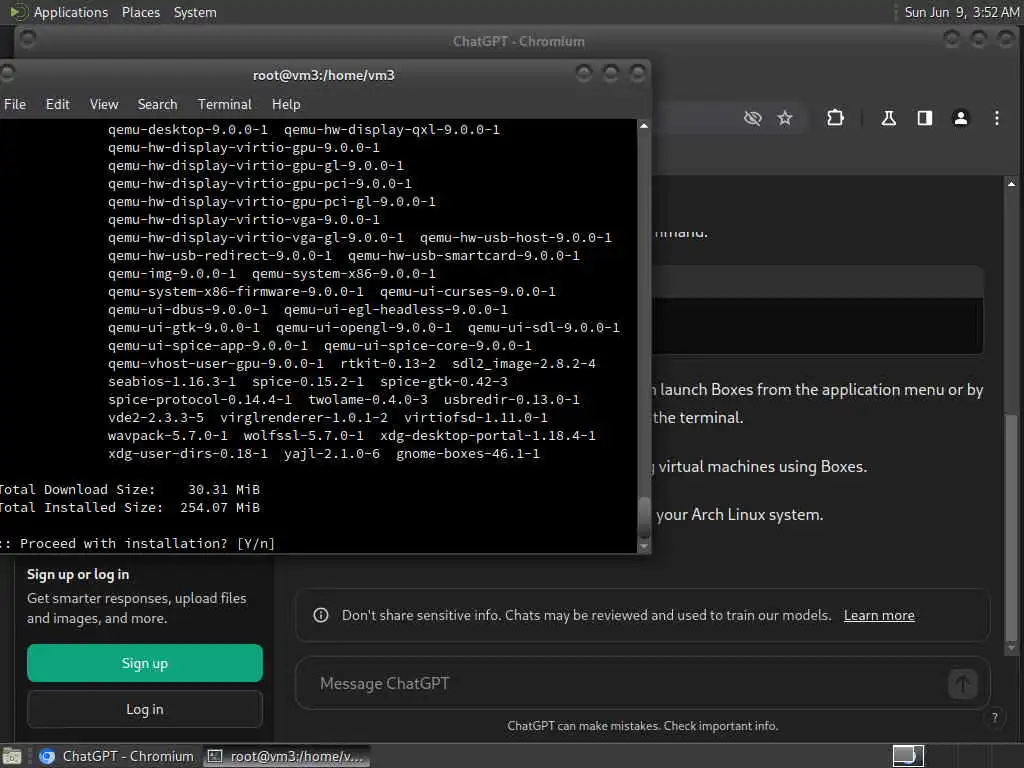Click the terminal scrollbar thumb
The image size is (1024, 768).
[x=644, y=517]
